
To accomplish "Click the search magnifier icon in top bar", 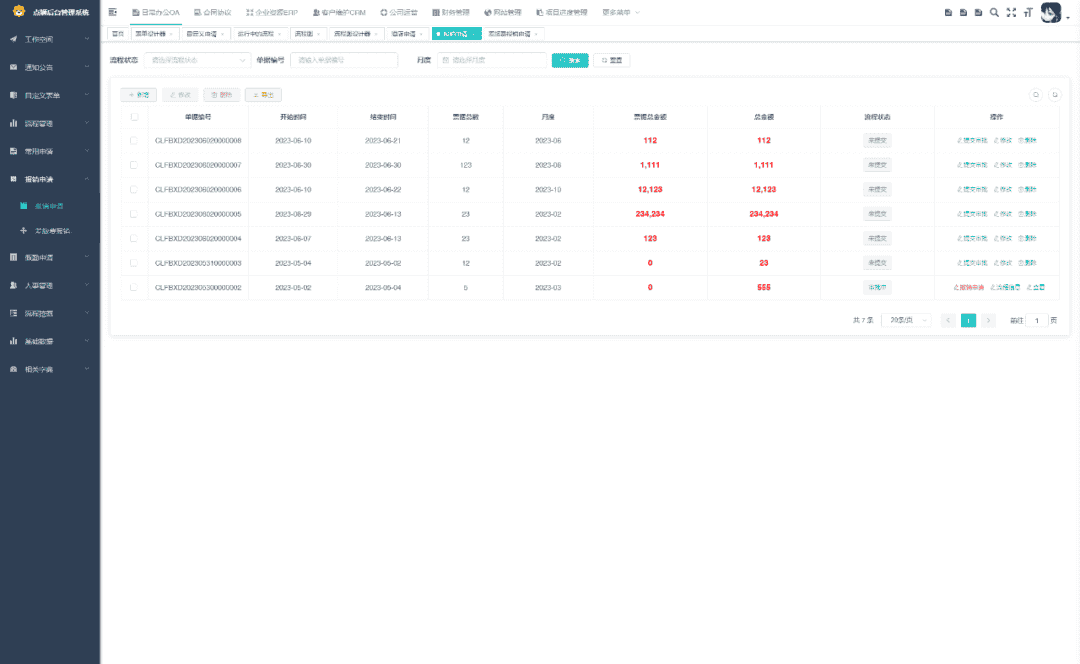I will (993, 12).
